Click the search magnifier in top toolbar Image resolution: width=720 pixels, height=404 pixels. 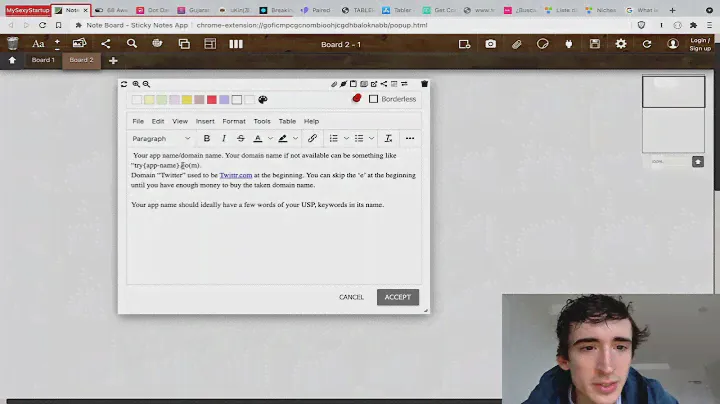point(131,44)
